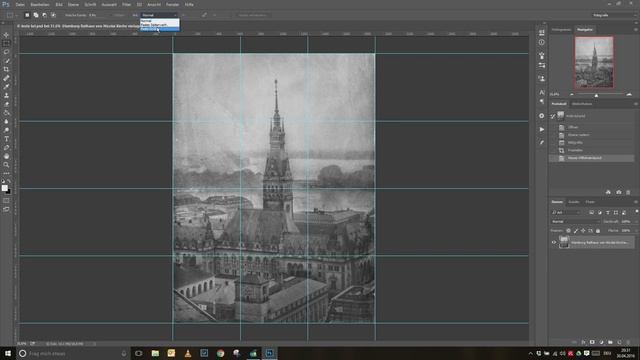Select add to selection mode
Image resolution: width=640 pixels, height=360 pixels.
pos(36,15)
